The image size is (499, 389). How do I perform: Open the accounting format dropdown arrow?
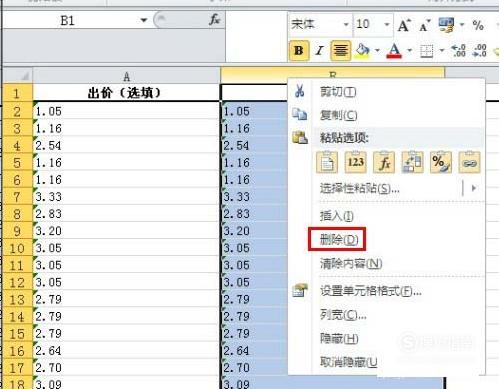pyautogui.click(x=462, y=24)
